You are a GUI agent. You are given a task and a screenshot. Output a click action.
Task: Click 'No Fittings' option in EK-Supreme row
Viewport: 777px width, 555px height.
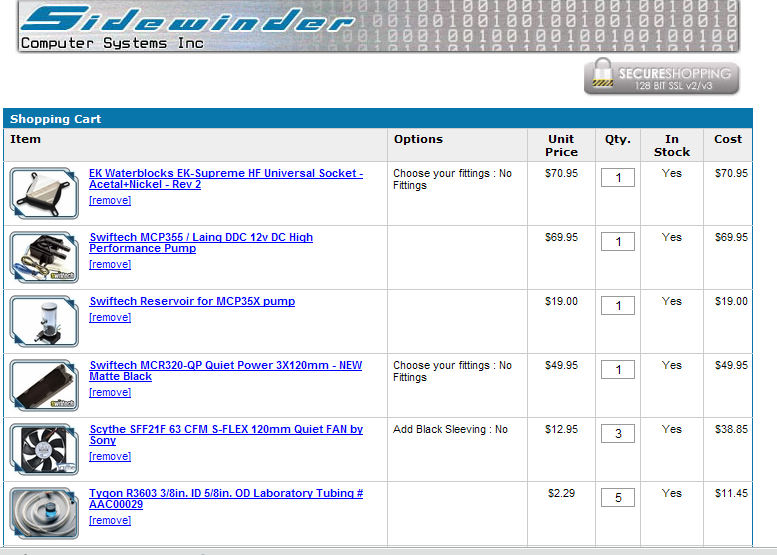tap(452, 179)
